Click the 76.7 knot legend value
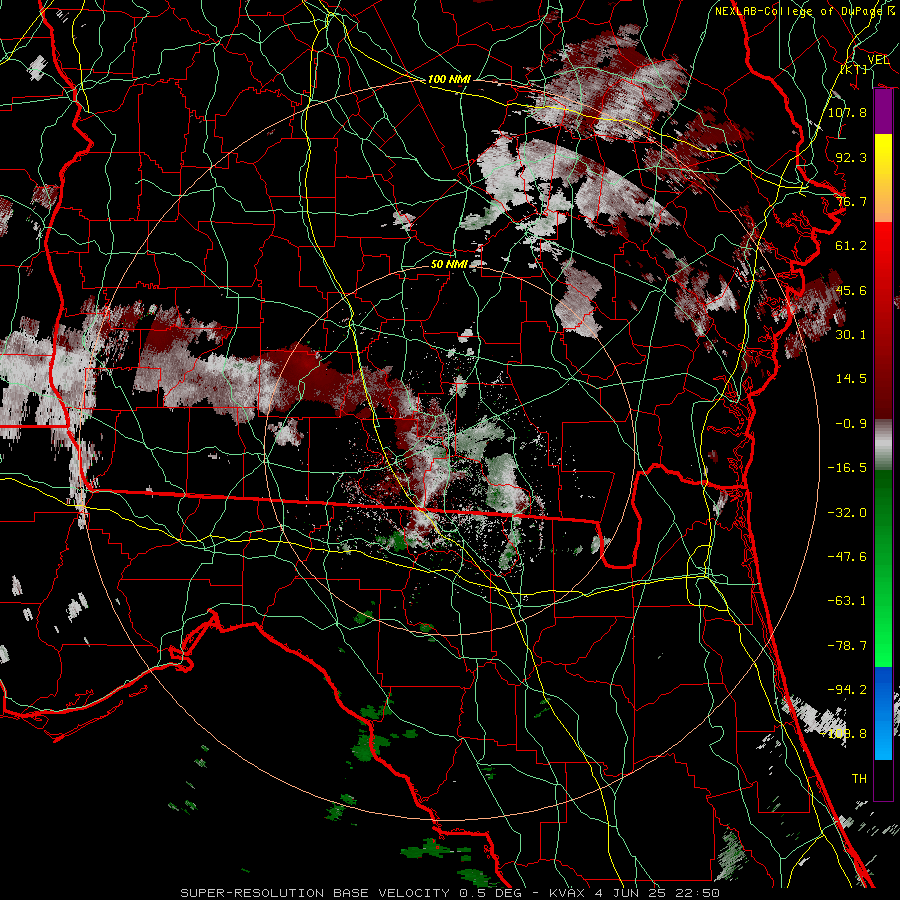 (851, 201)
